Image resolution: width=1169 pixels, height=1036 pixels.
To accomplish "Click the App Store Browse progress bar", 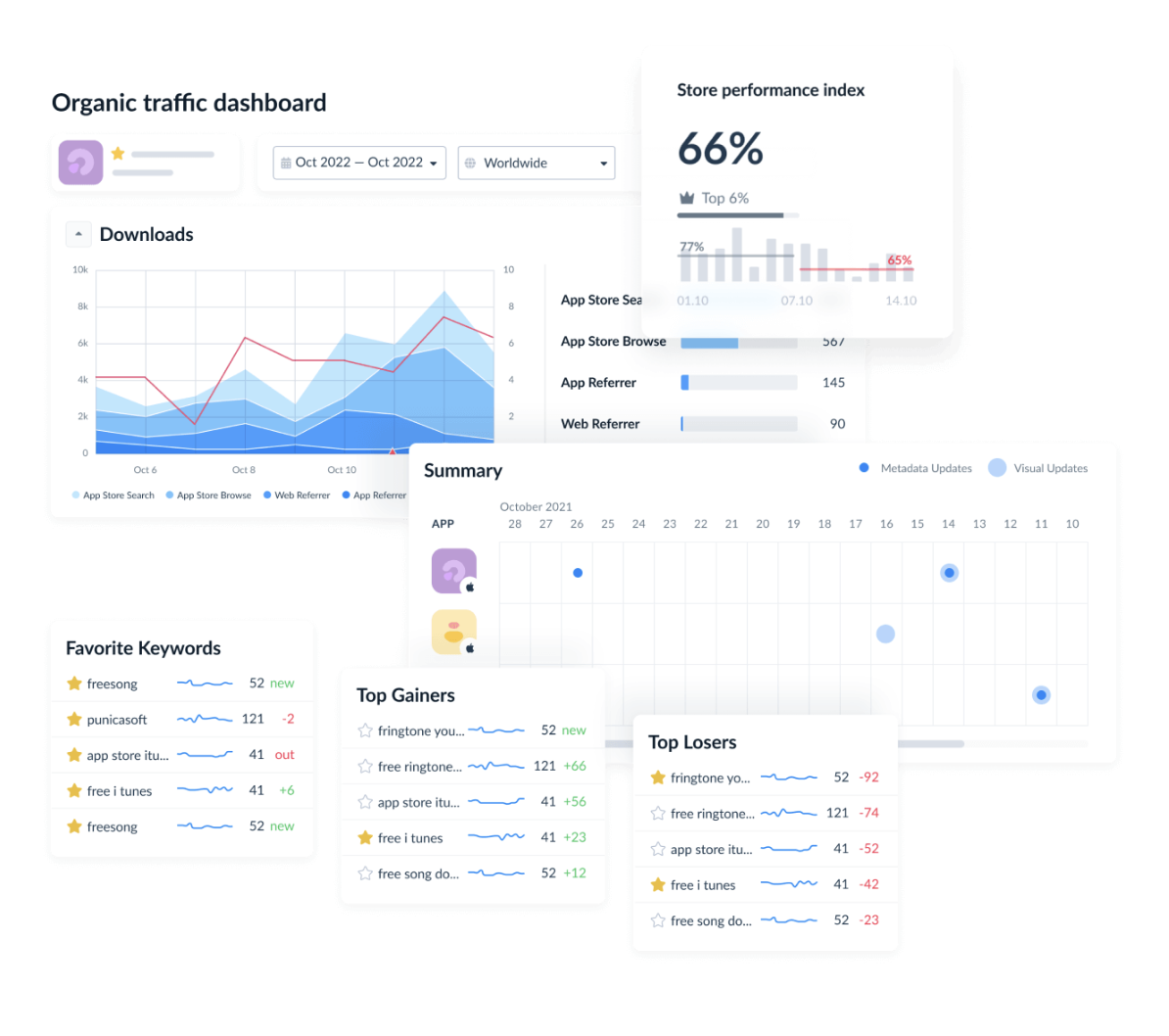I will tap(739, 342).
